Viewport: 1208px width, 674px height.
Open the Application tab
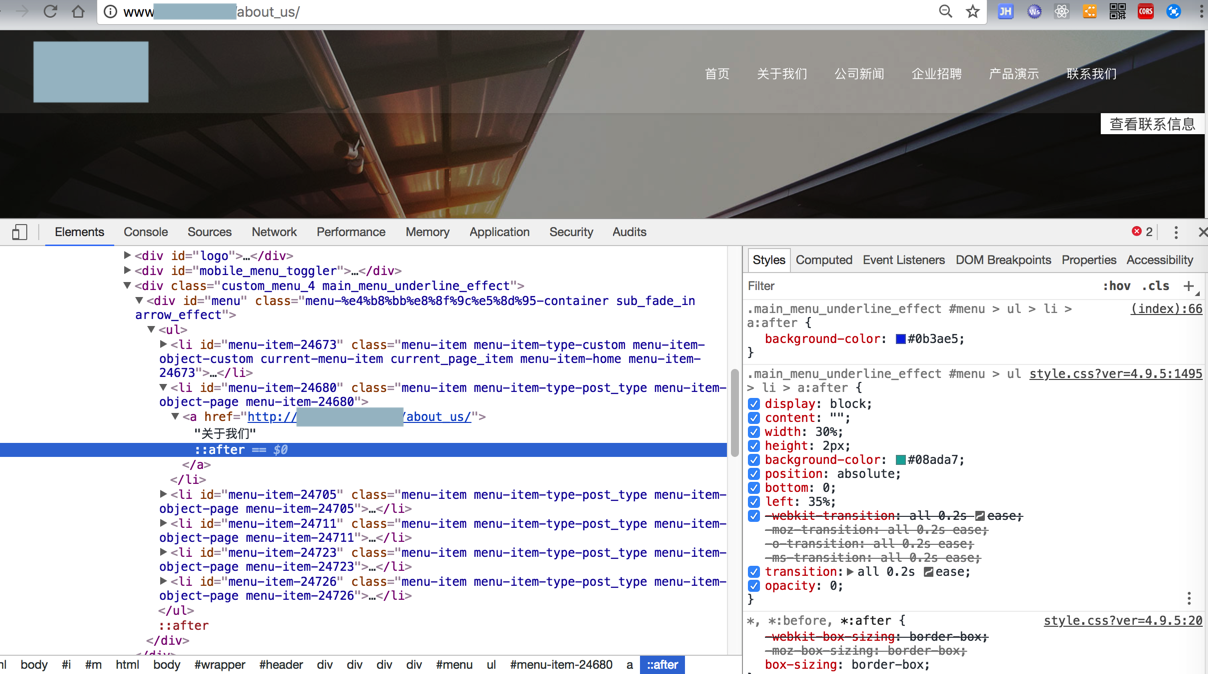click(x=499, y=232)
